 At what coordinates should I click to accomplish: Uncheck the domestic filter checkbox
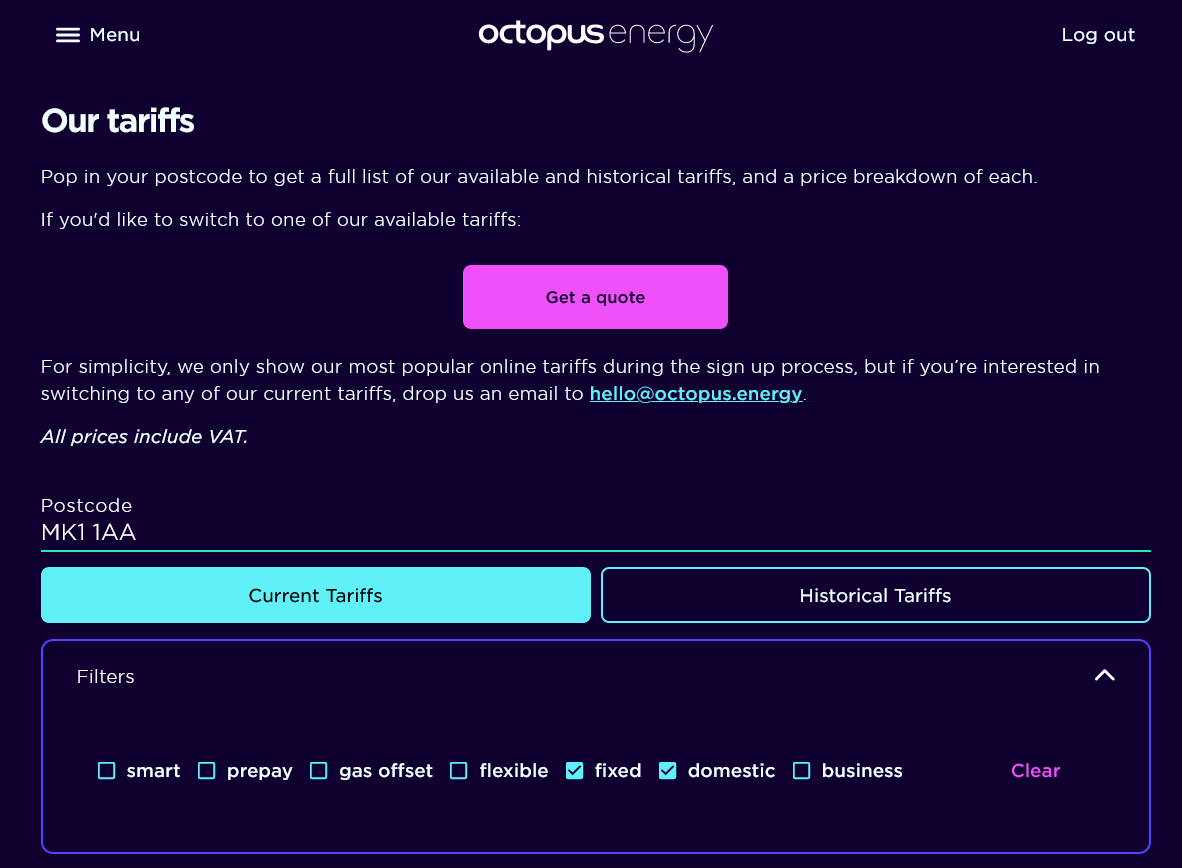click(667, 771)
